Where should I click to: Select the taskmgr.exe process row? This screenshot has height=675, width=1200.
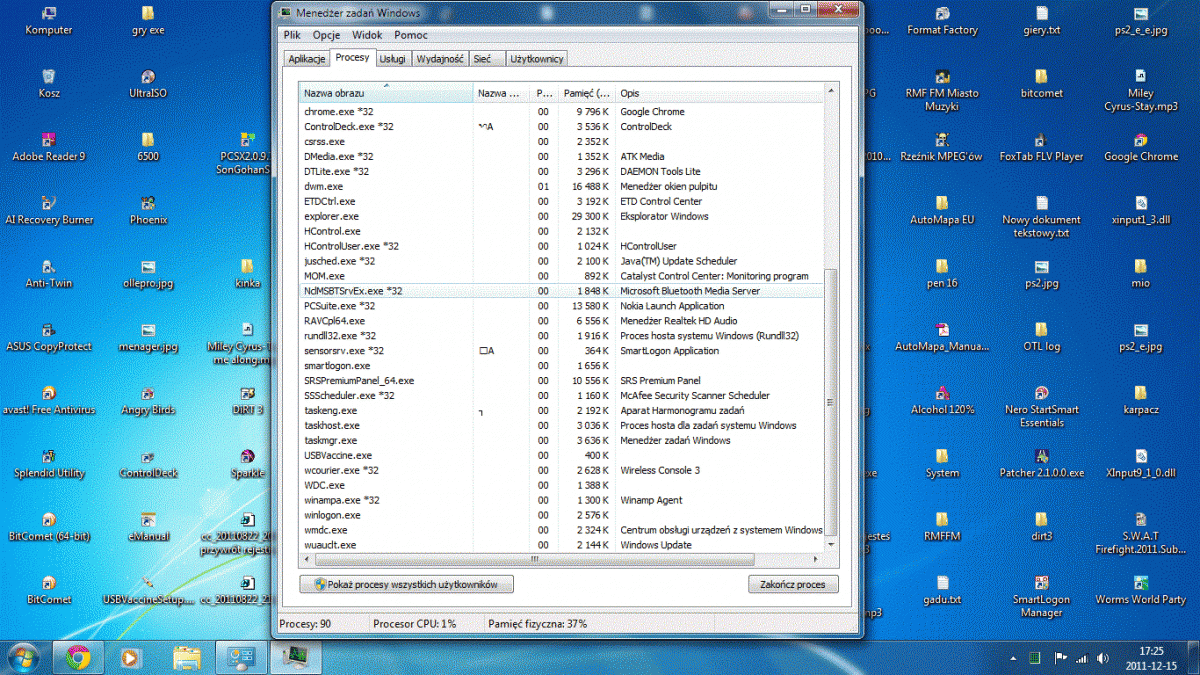(561, 440)
